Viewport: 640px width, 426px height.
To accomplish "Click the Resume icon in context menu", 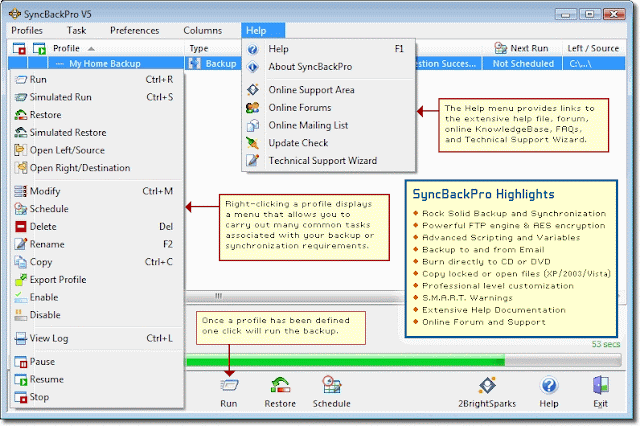I will click(x=20, y=379).
